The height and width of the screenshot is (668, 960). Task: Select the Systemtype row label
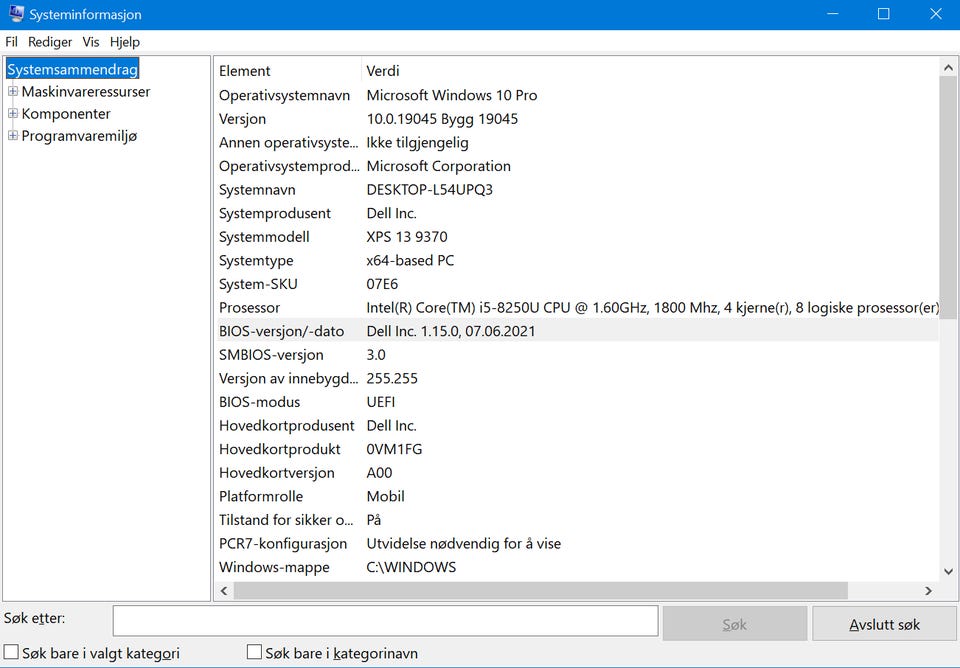[256, 260]
